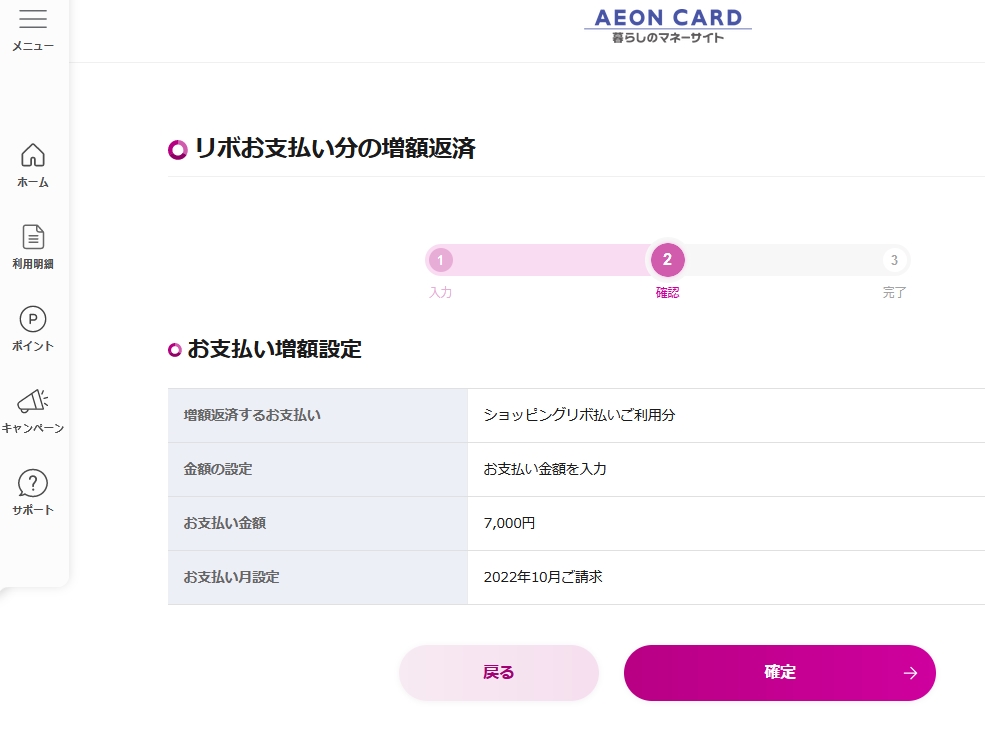Open the 利用明細 document icon
985x731 pixels.
(33, 237)
